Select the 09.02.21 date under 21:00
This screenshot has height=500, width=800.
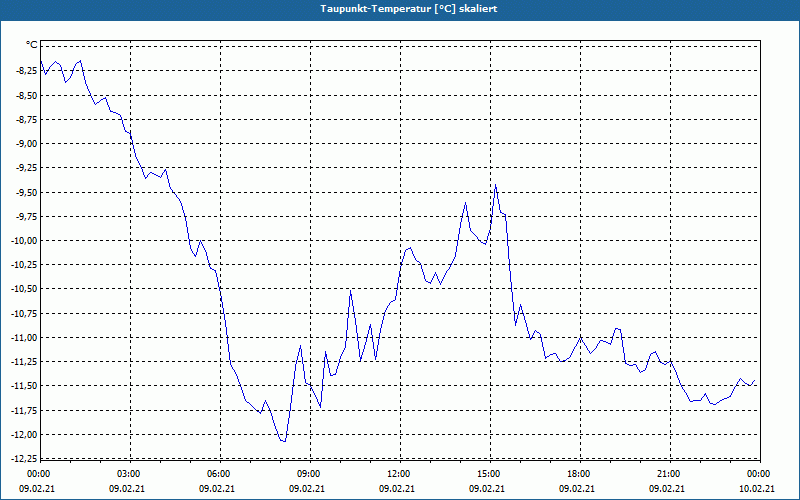click(x=667, y=489)
